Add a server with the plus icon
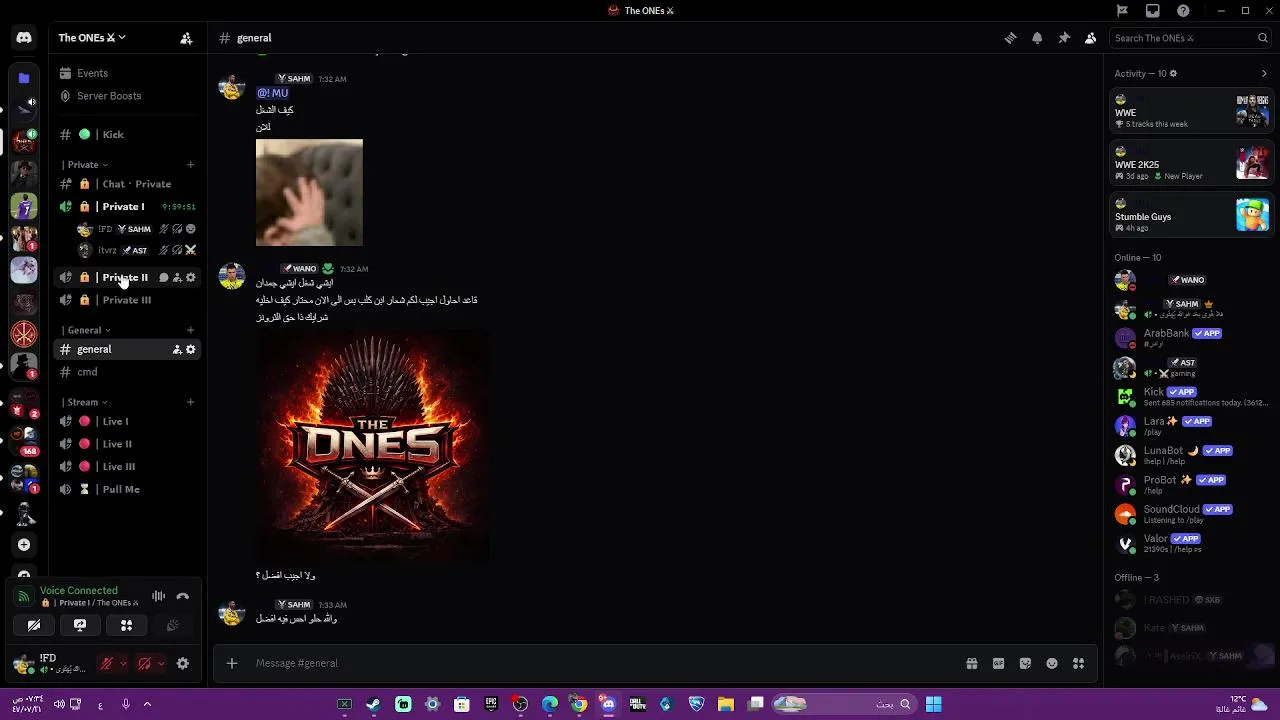Viewport: 1280px width, 720px height. [x=24, y=545]
